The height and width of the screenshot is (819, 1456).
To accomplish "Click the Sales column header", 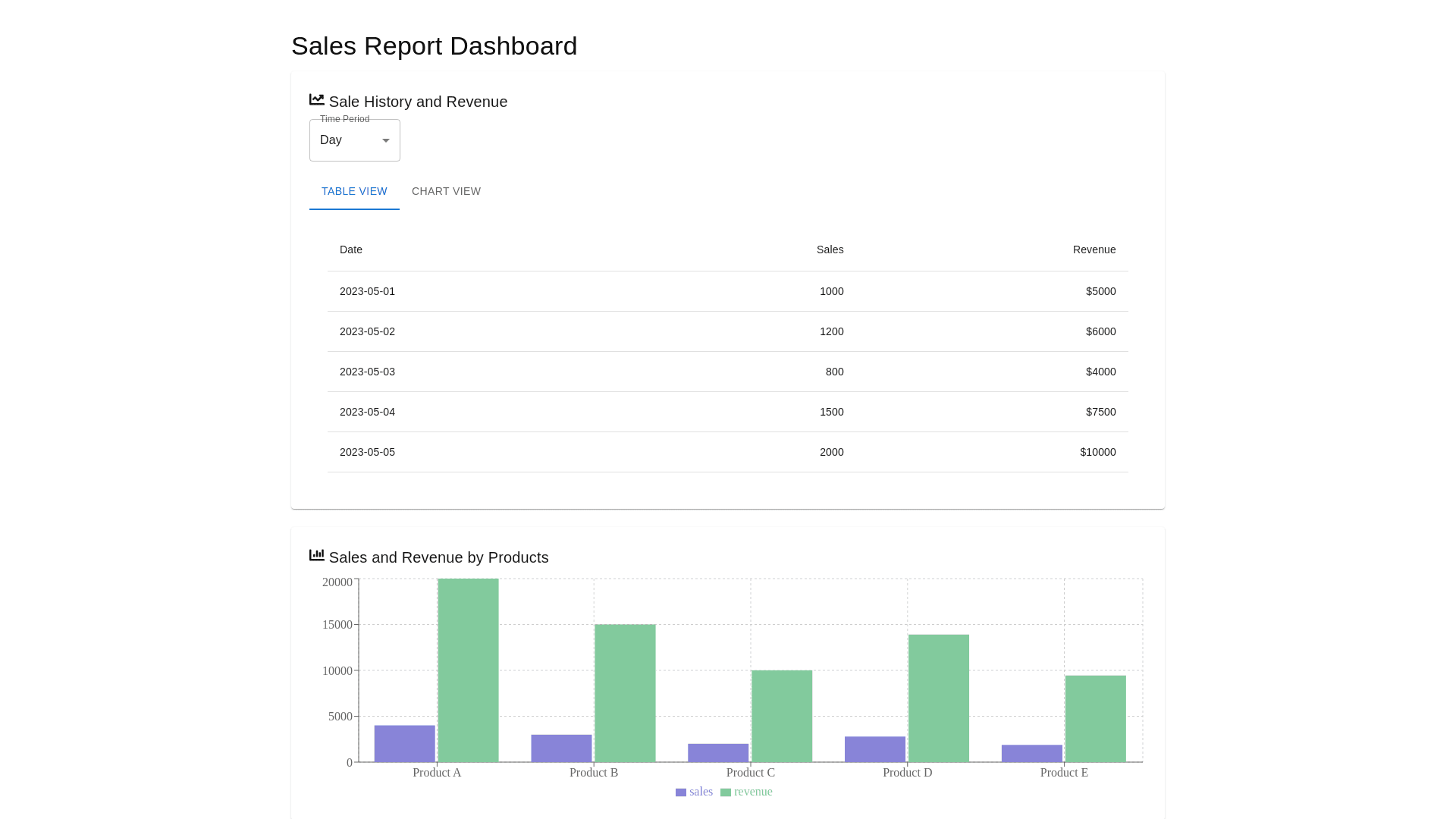I will tap(830, 249).
